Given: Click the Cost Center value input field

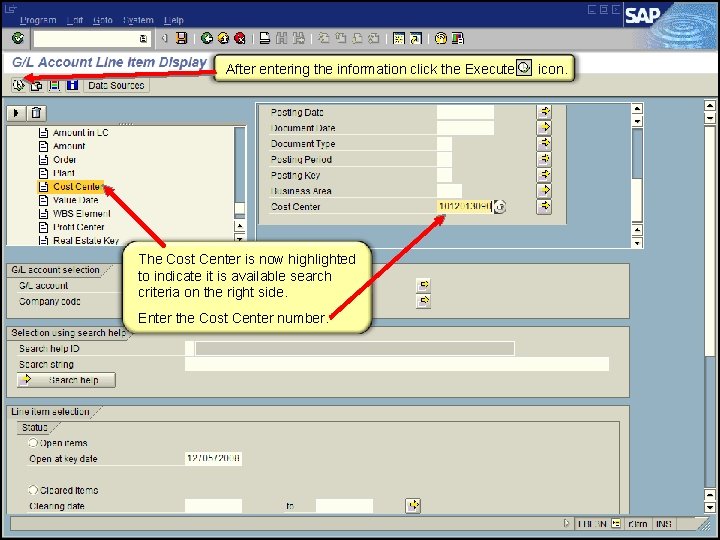Looking at the screenshot, I should [465, 207].
